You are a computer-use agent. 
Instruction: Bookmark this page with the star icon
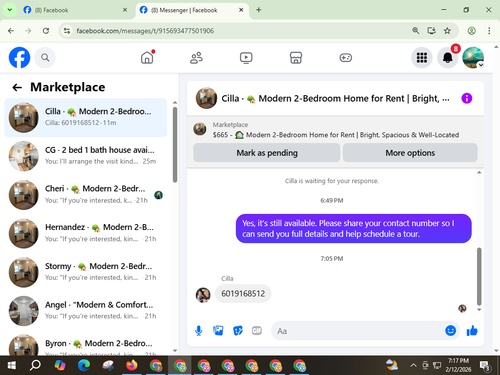447,31
